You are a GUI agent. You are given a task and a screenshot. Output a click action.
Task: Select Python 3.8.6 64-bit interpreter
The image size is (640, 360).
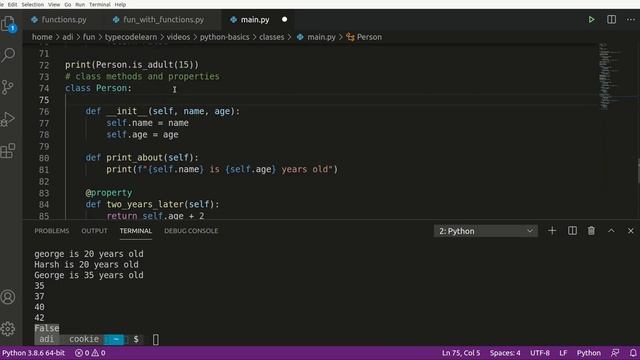tap(33, 353)
